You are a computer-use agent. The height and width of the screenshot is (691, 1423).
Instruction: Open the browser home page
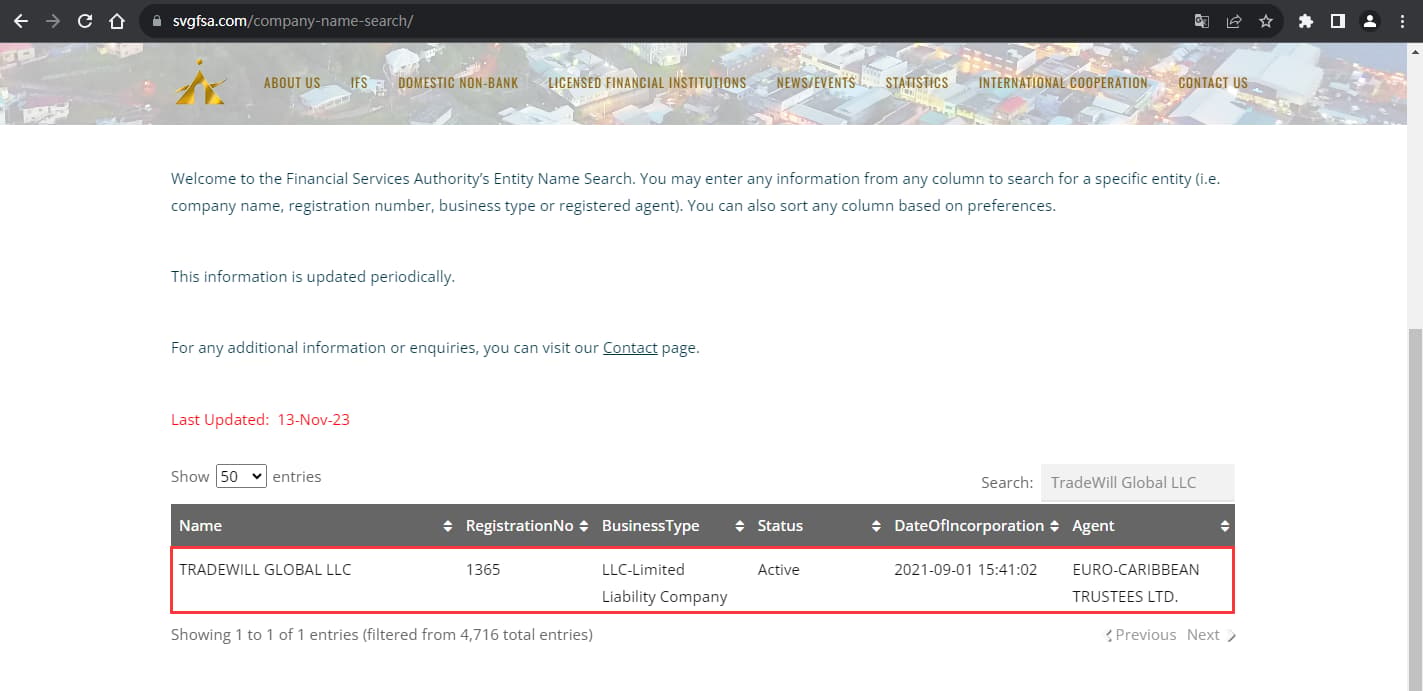117,21
